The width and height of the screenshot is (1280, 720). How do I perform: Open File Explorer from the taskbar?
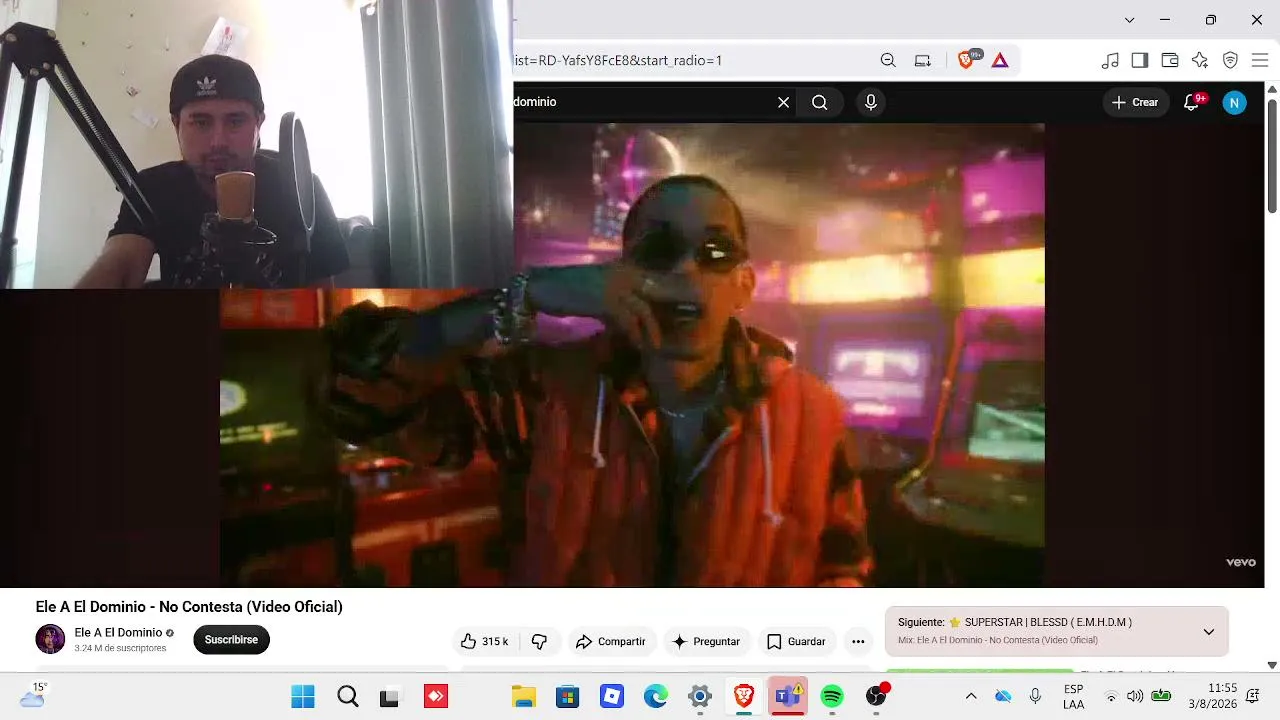523,696
